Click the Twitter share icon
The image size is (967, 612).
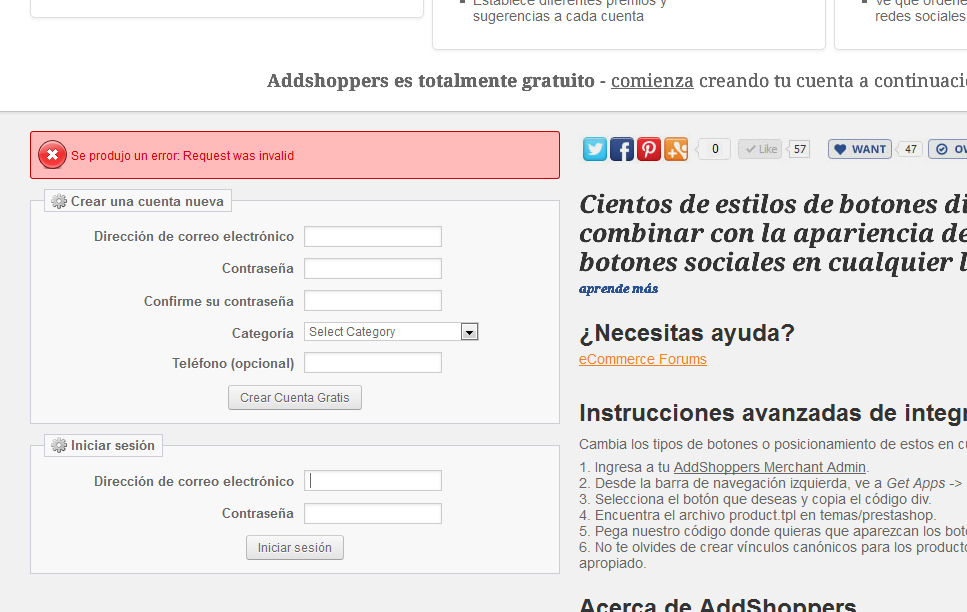(595, 149)
